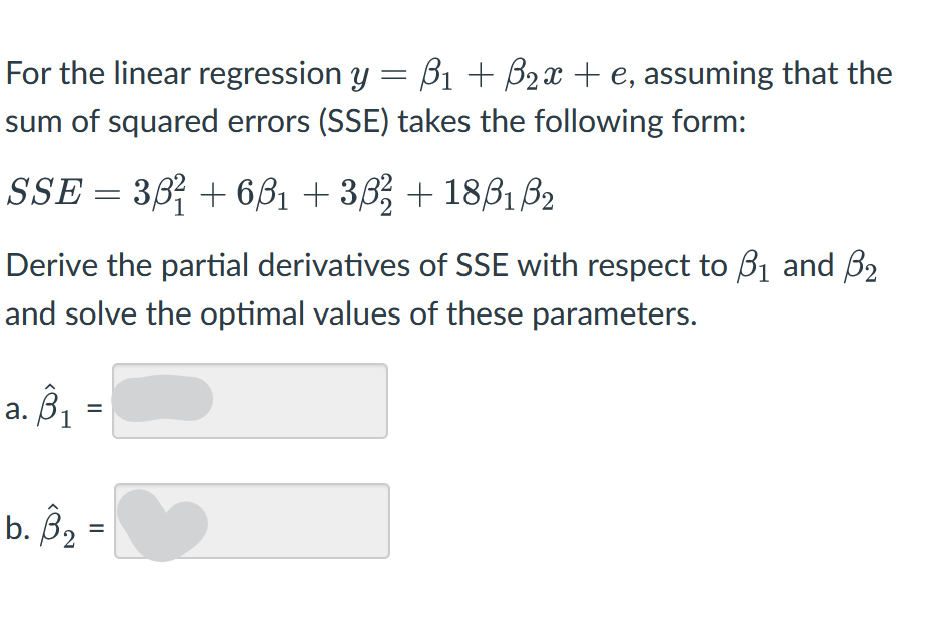Click the SSE equation text
Image resolution: width=932 pixels, height=628 pixels.
click(280, 192)
